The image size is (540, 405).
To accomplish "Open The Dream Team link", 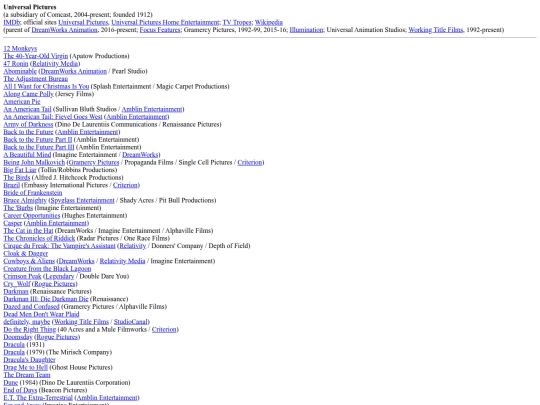I will click(27, 374).
